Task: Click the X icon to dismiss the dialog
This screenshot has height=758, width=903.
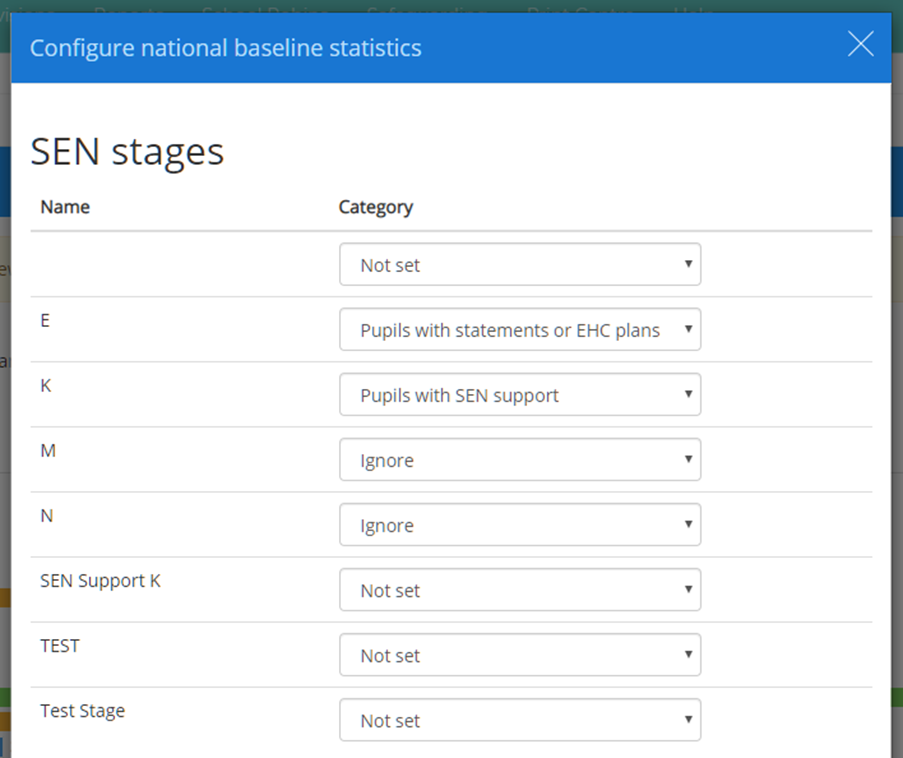Action: (x=860, y=44)
